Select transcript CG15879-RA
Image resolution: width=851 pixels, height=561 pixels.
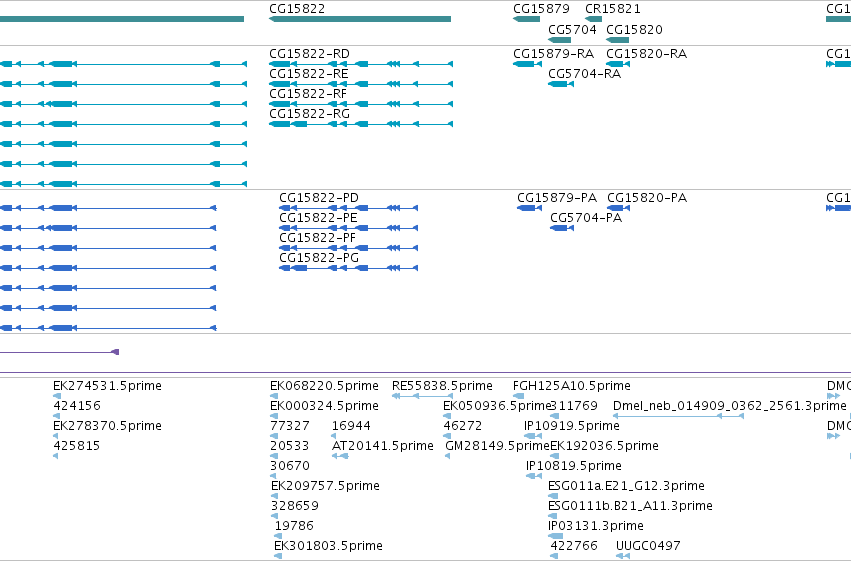click(527, 64)
